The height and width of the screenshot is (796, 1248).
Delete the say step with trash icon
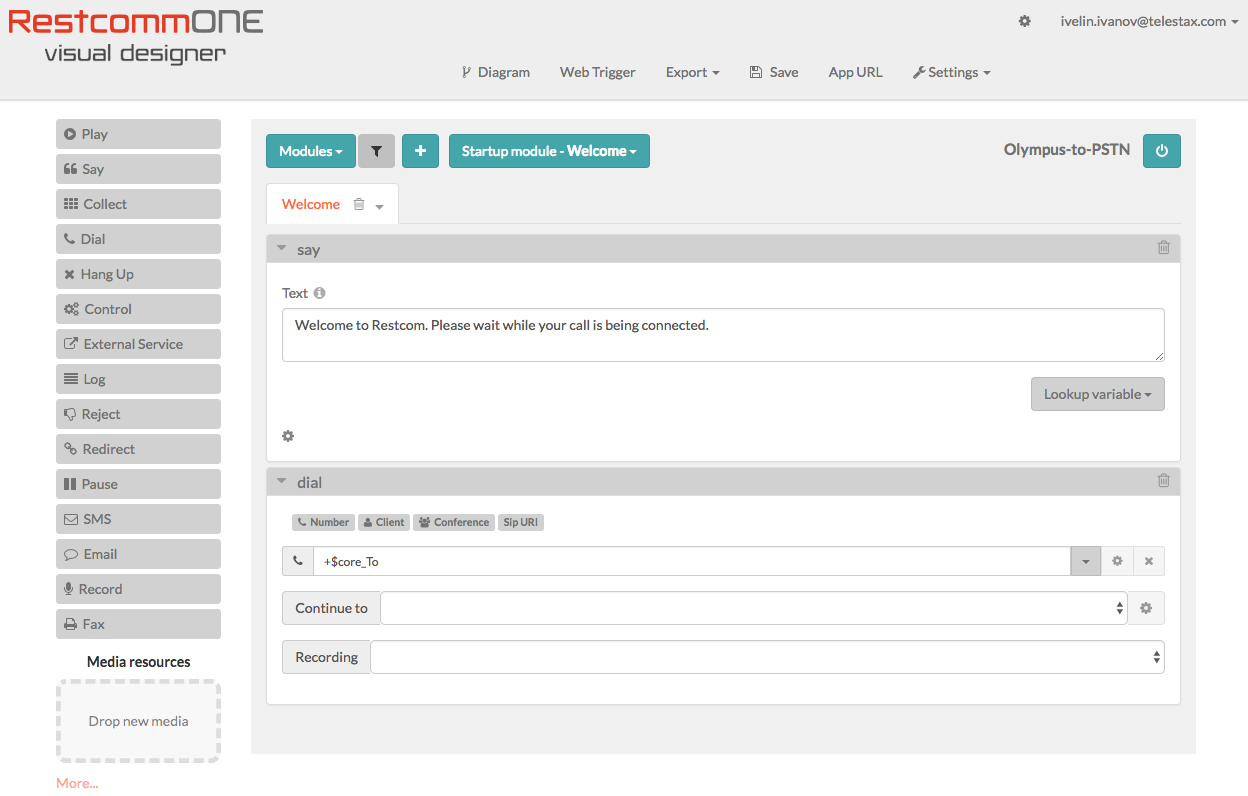point(1163,248)
